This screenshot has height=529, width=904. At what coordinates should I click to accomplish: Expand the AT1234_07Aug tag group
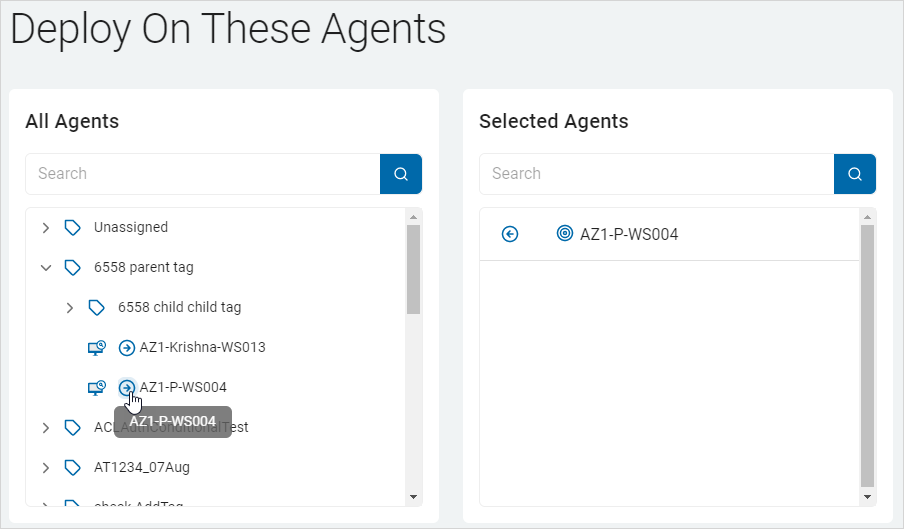pyautogui.click(x=46, y=468)
